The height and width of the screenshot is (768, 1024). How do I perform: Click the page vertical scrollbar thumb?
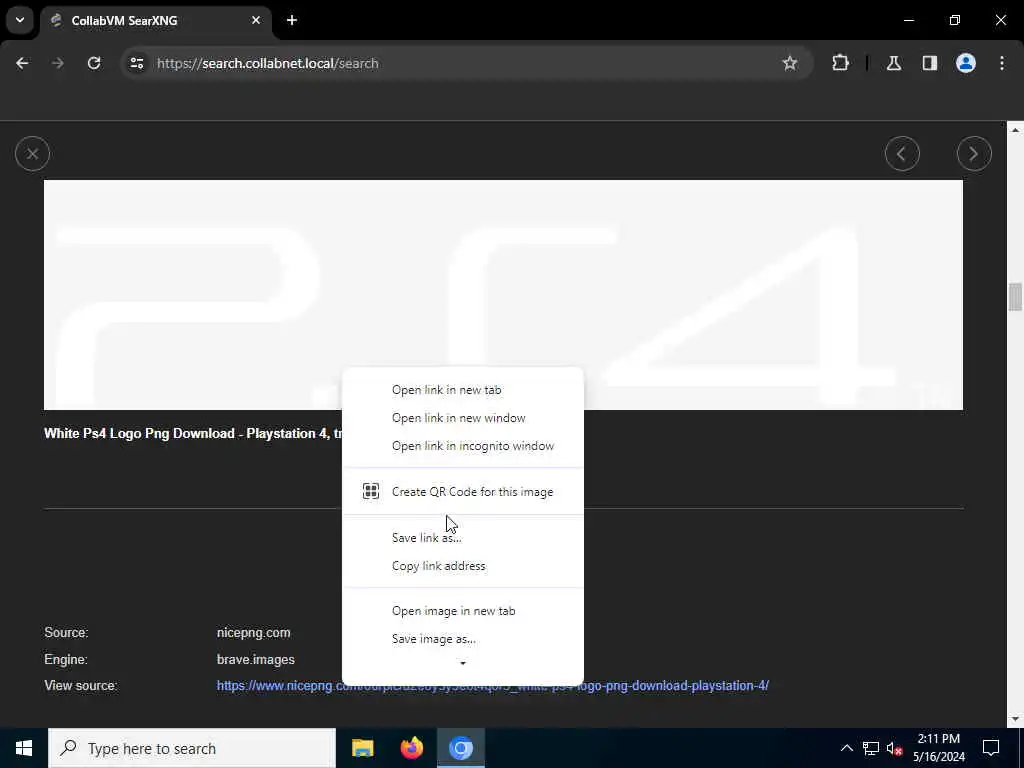click(x=1015, y=297)
